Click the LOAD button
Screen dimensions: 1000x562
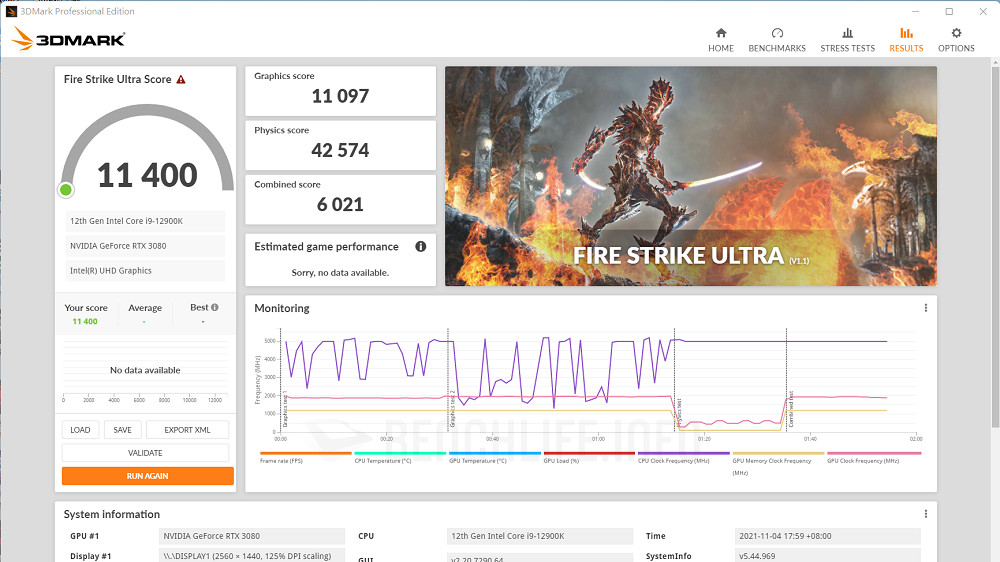[80, 430]
